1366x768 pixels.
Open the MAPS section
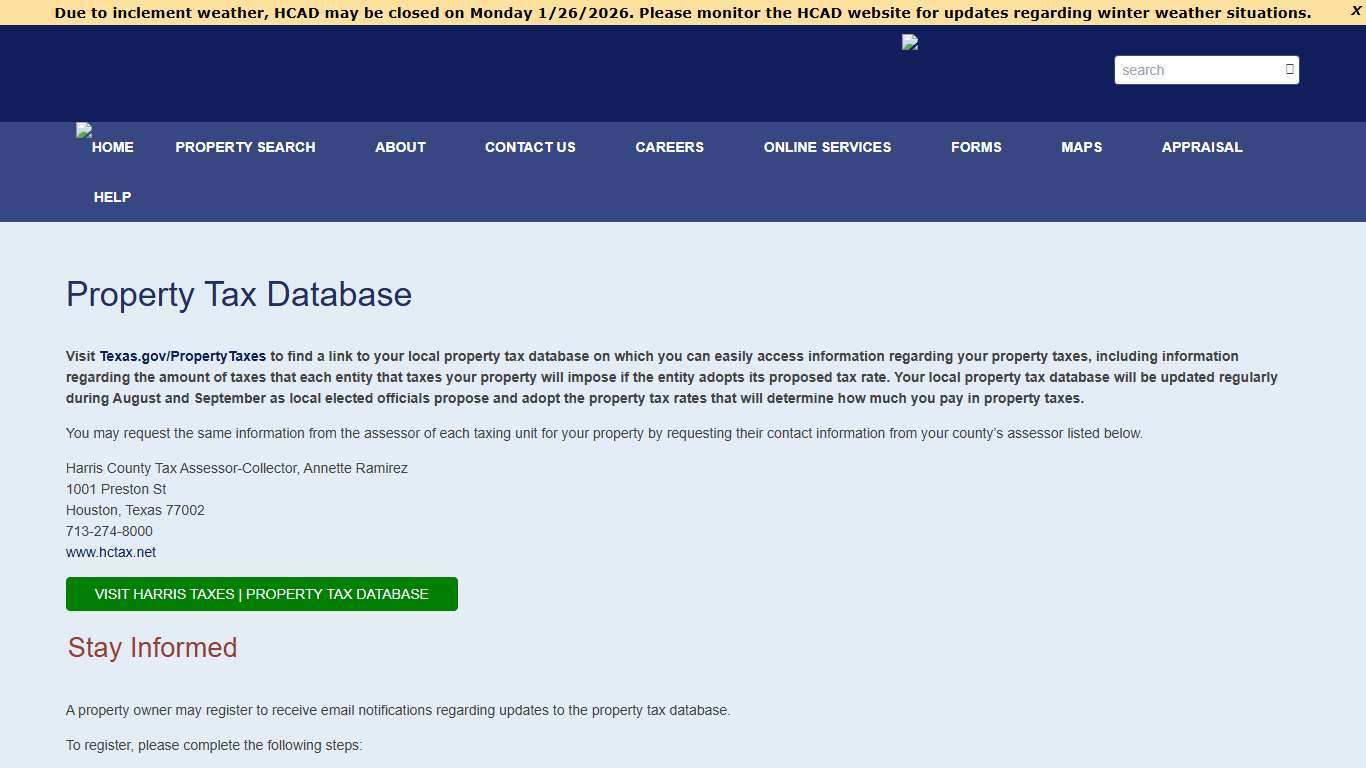[1081, 147]
